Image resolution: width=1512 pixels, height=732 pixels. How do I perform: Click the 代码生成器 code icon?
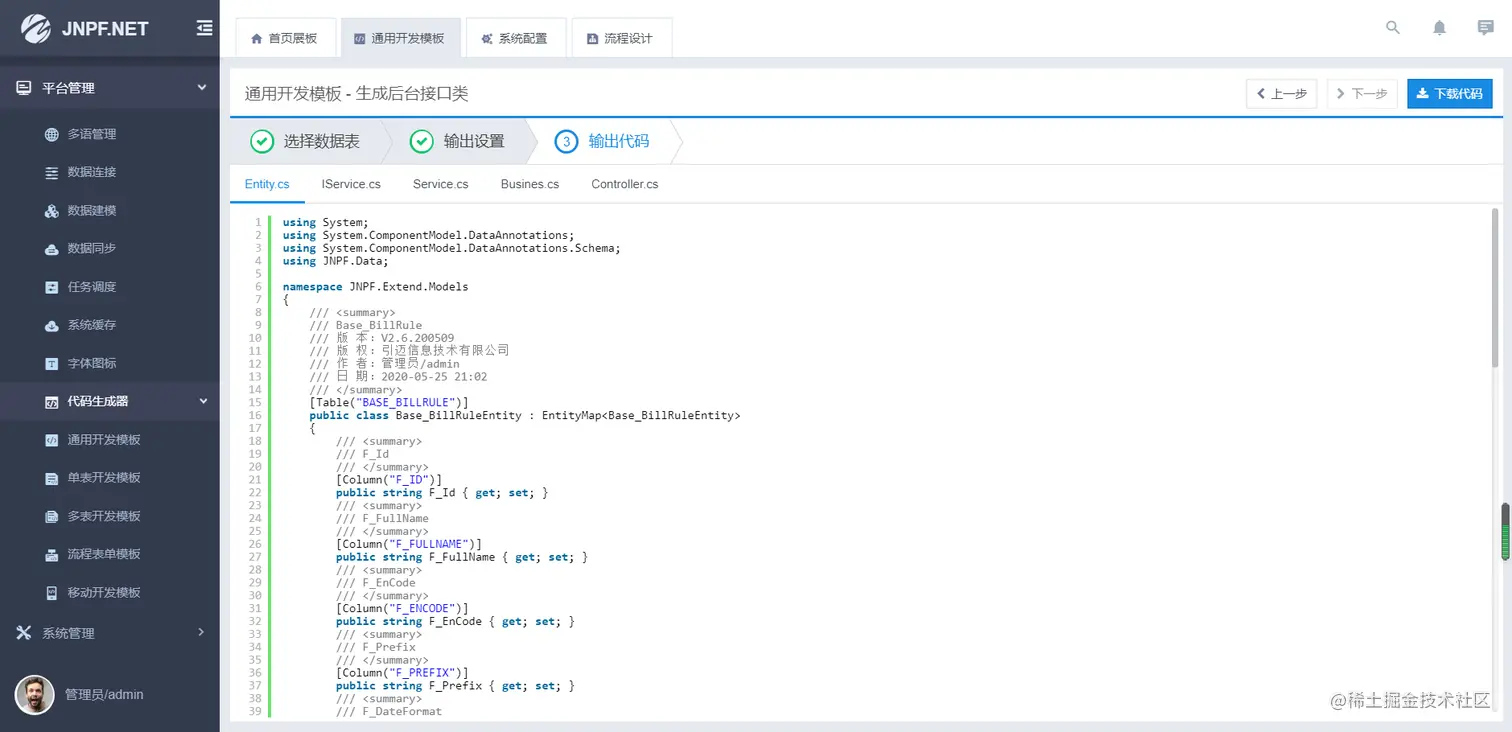coord(52,402)
